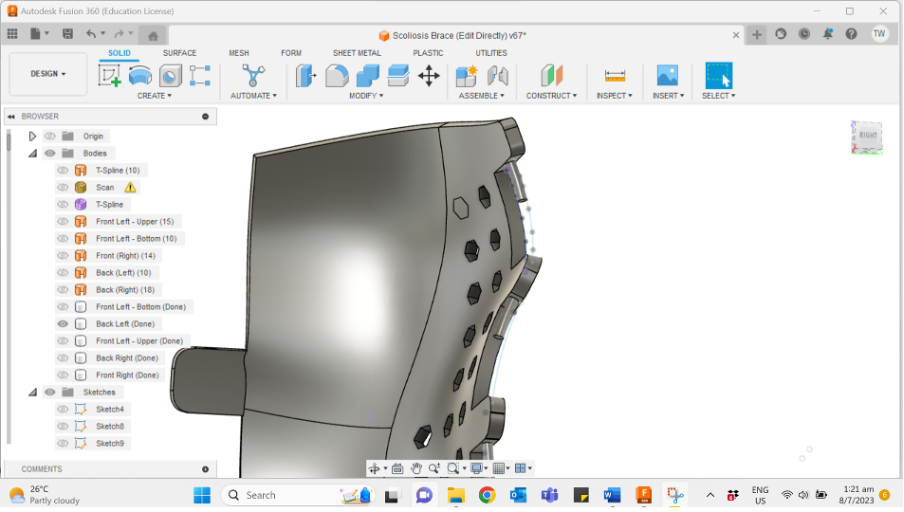Select the Pan hand tool
Screen dimensions: 904x512
click(416, 468)
